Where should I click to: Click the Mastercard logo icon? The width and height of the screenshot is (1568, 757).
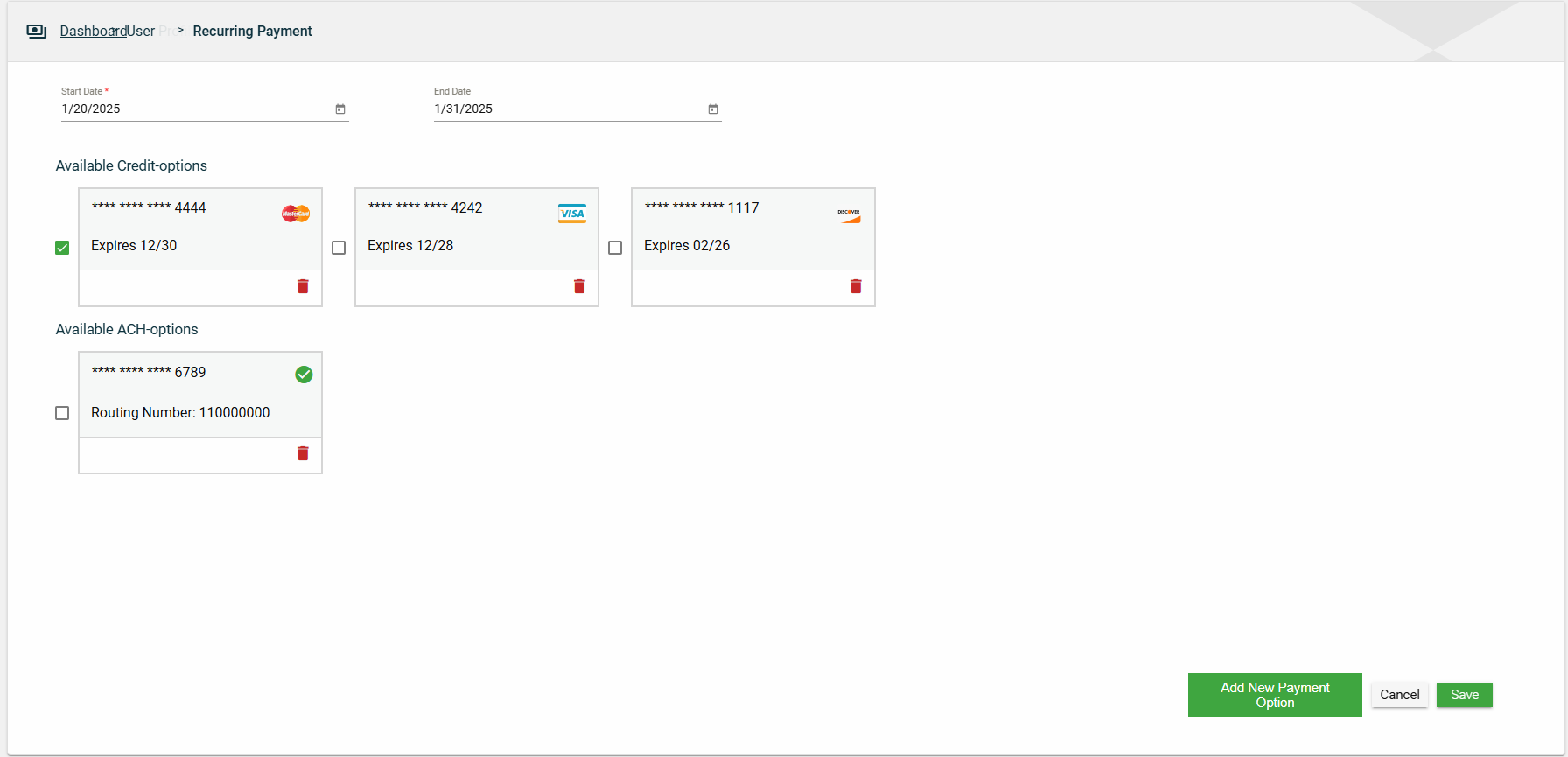pyautogui.click(x=296, y=214)
